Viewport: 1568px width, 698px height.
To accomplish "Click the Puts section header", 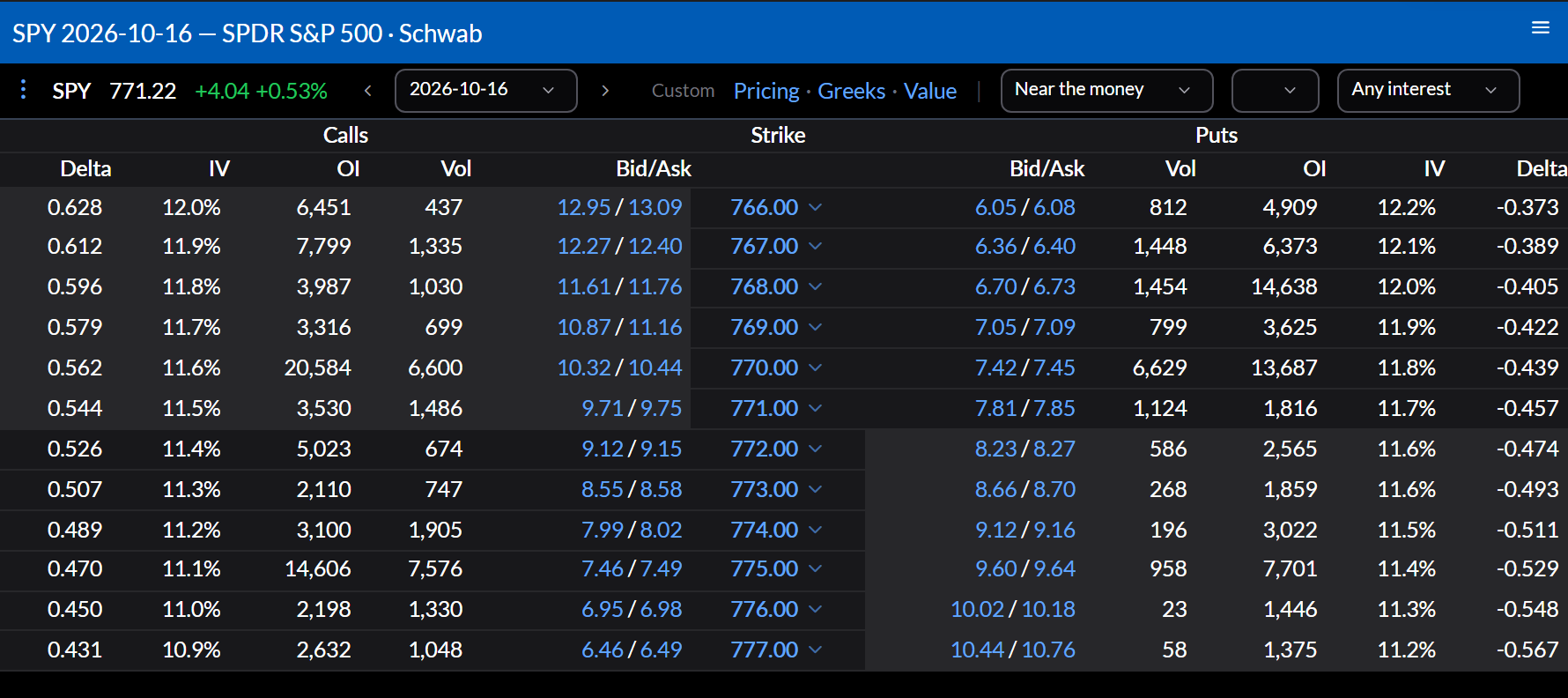I will (1217, 135).
